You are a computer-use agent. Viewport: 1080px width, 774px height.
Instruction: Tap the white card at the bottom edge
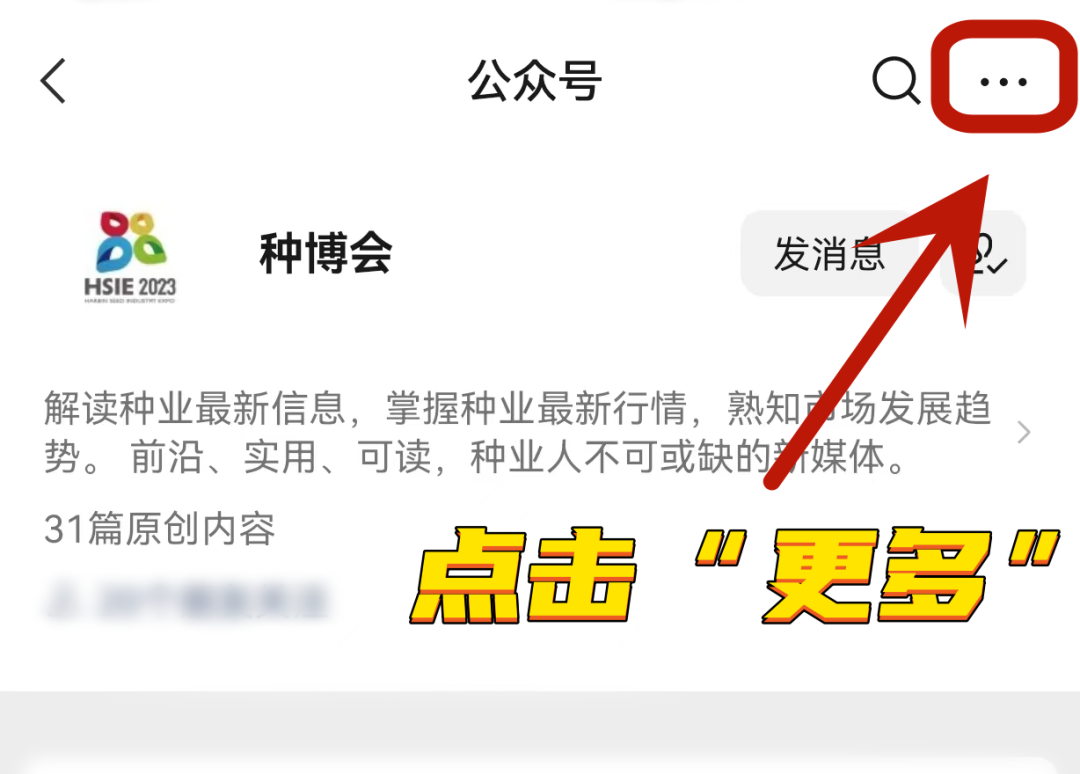click(x=540, y=766)
